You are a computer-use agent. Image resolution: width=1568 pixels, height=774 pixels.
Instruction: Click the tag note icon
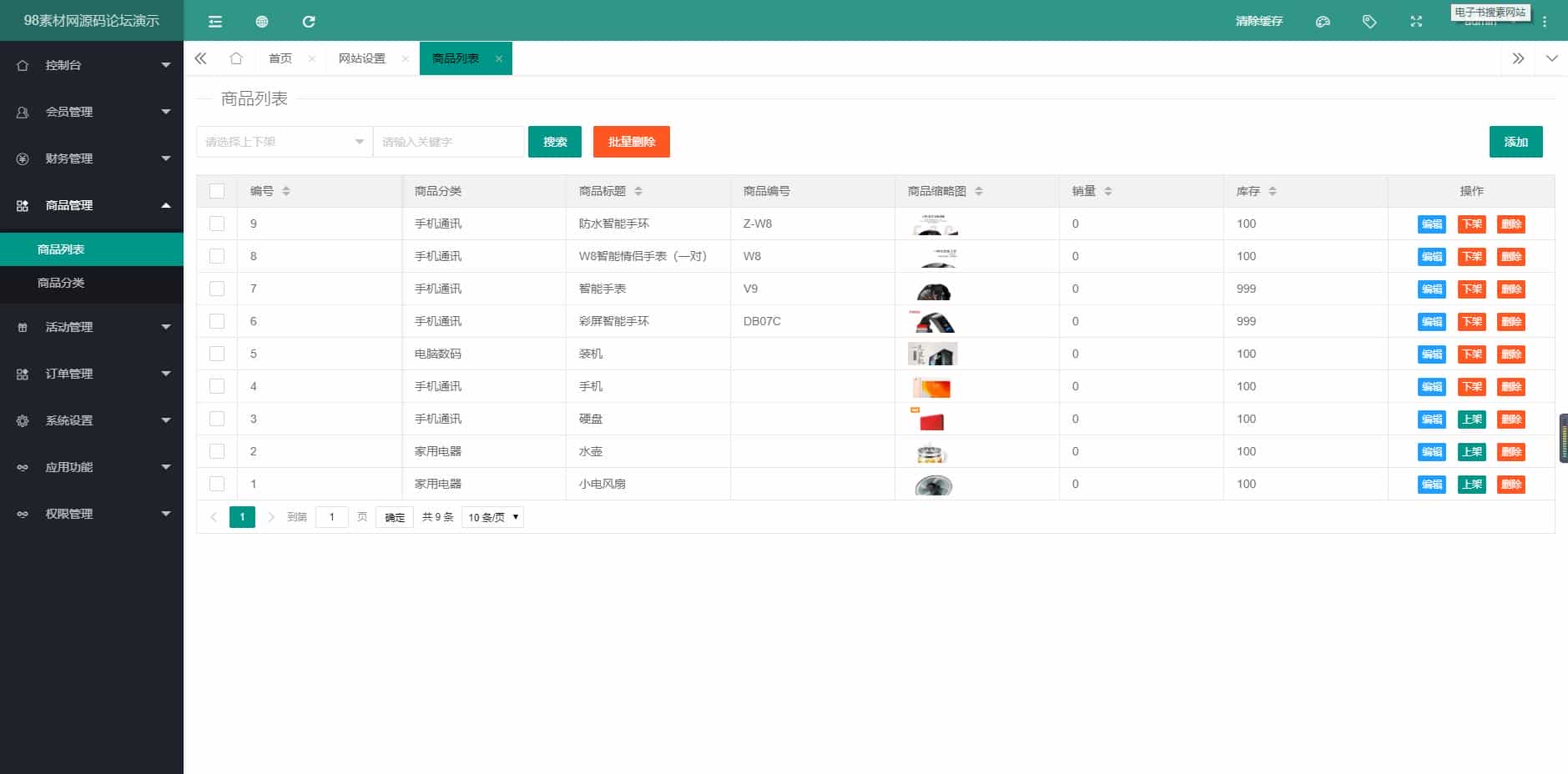[x=1369, y=22]
